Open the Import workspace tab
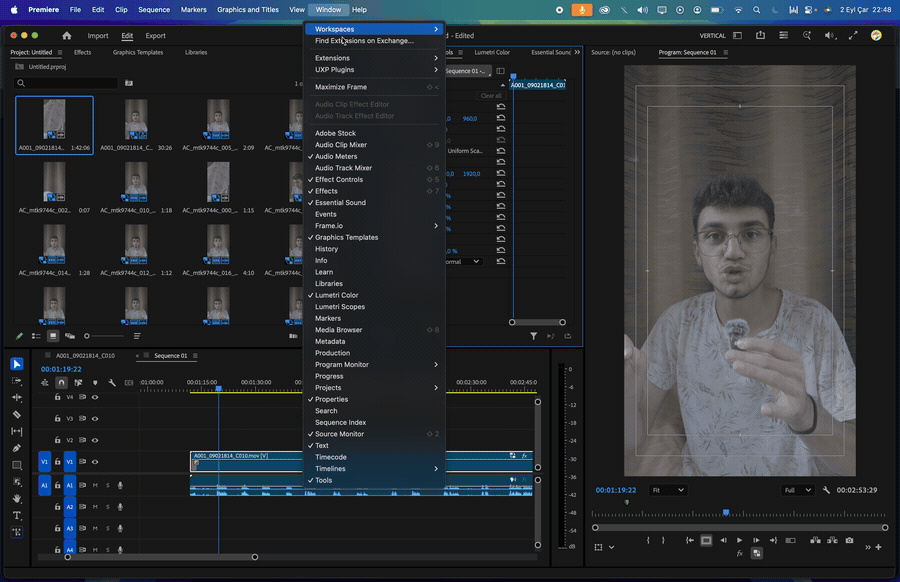This screenshot has height=582, width=900. pyautogui.click(x=98, y=36)
